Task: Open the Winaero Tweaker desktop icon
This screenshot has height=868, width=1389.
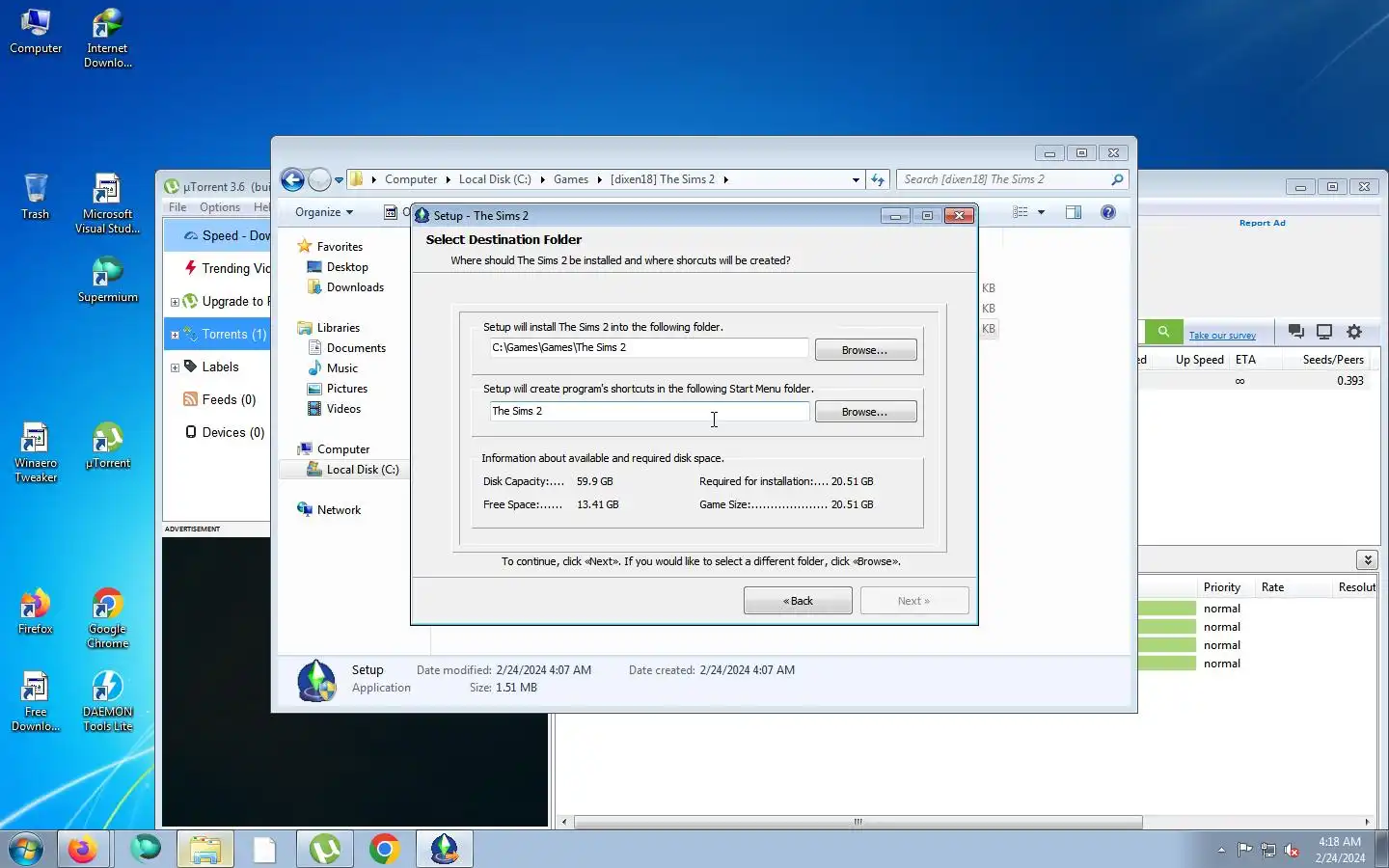Action: (36, 453)
